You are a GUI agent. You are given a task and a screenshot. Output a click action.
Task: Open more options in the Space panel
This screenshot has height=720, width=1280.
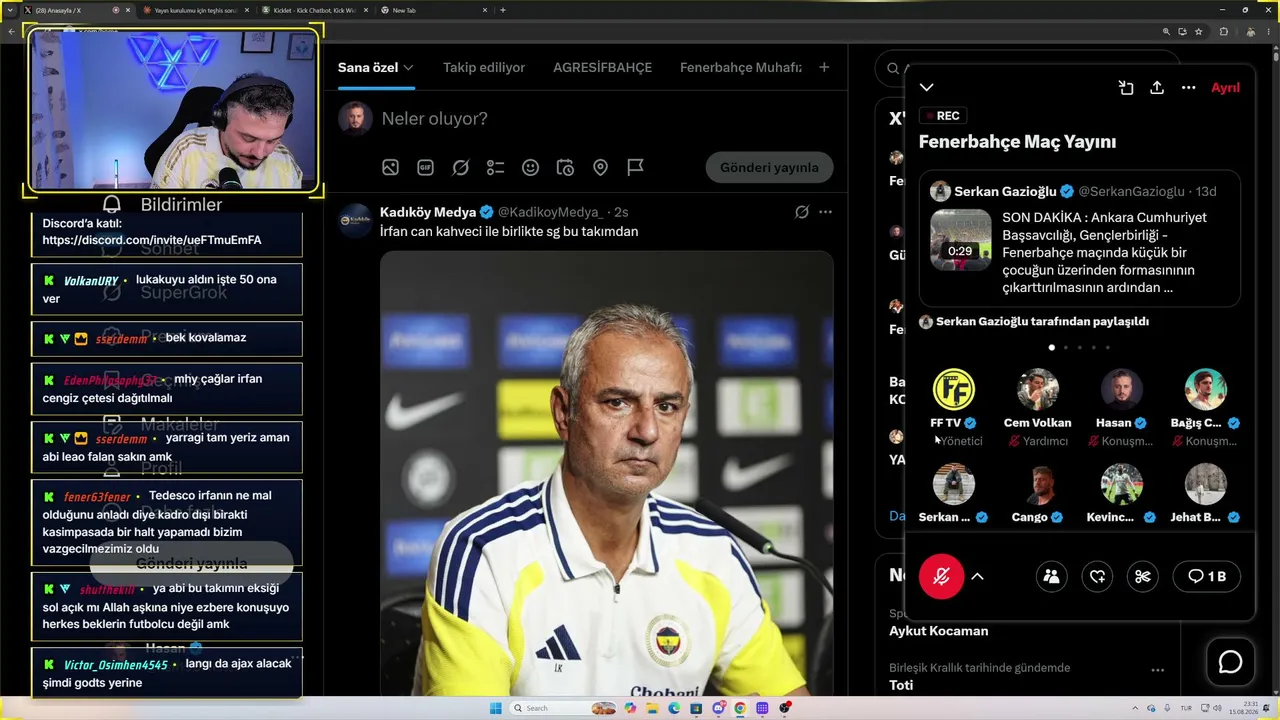pos(1188,88)
